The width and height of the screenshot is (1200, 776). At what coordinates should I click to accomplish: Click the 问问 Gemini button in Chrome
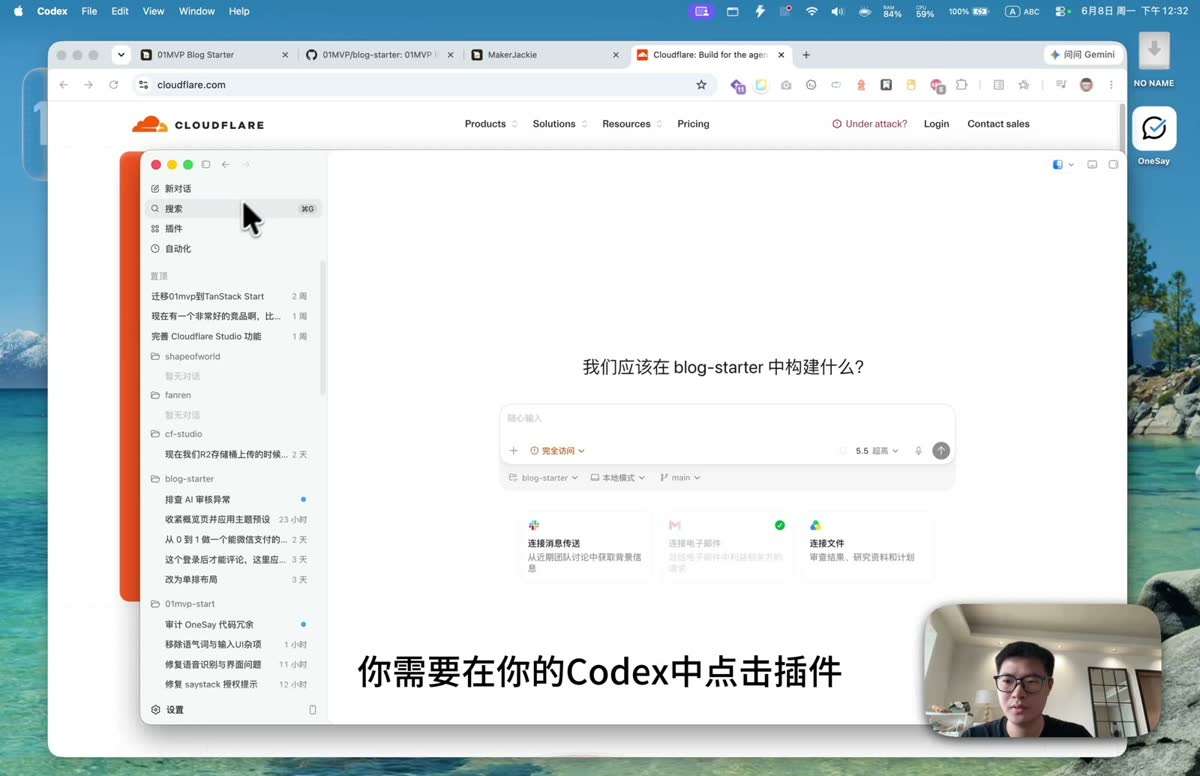point(1082,55)
